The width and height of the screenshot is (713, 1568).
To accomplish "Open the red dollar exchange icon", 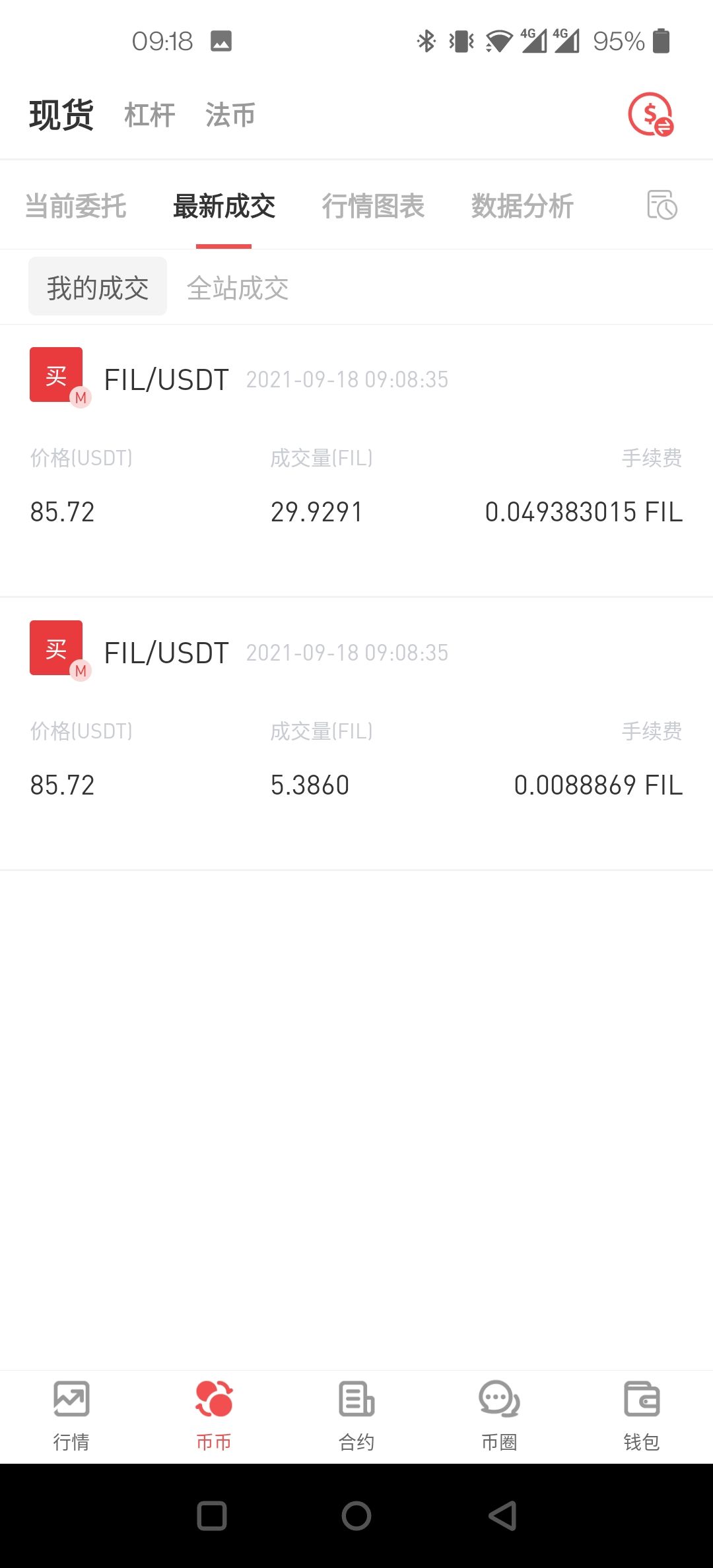I will tap(650, 115).
